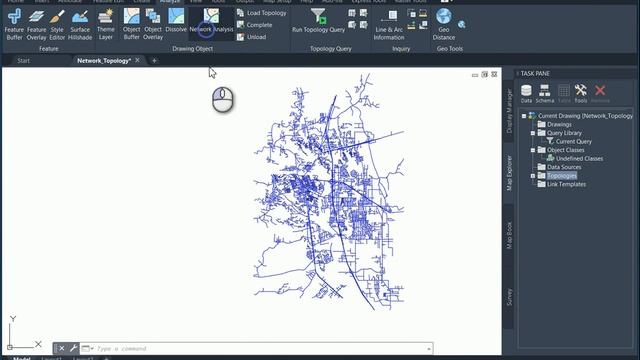Screen dimensions: 640x360
Task: Select the Surface Hillshade tool
Action: [80, 24]
